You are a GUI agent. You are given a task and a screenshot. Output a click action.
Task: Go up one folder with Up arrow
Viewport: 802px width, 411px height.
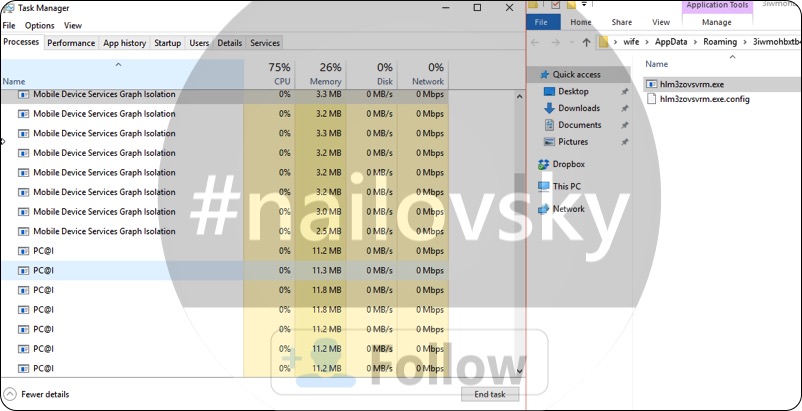[586, 43]
